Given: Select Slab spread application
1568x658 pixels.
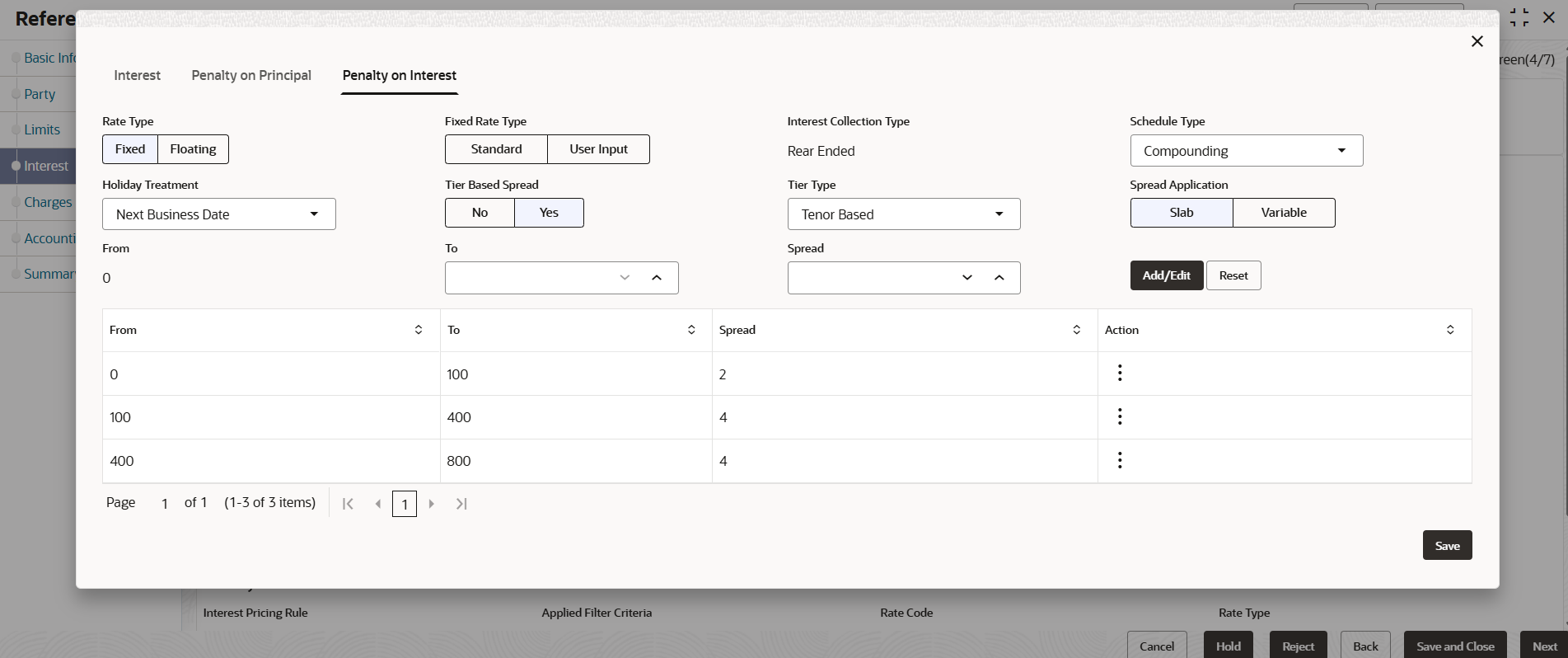Looking at the screenshot, I should tap(1182, 213).
